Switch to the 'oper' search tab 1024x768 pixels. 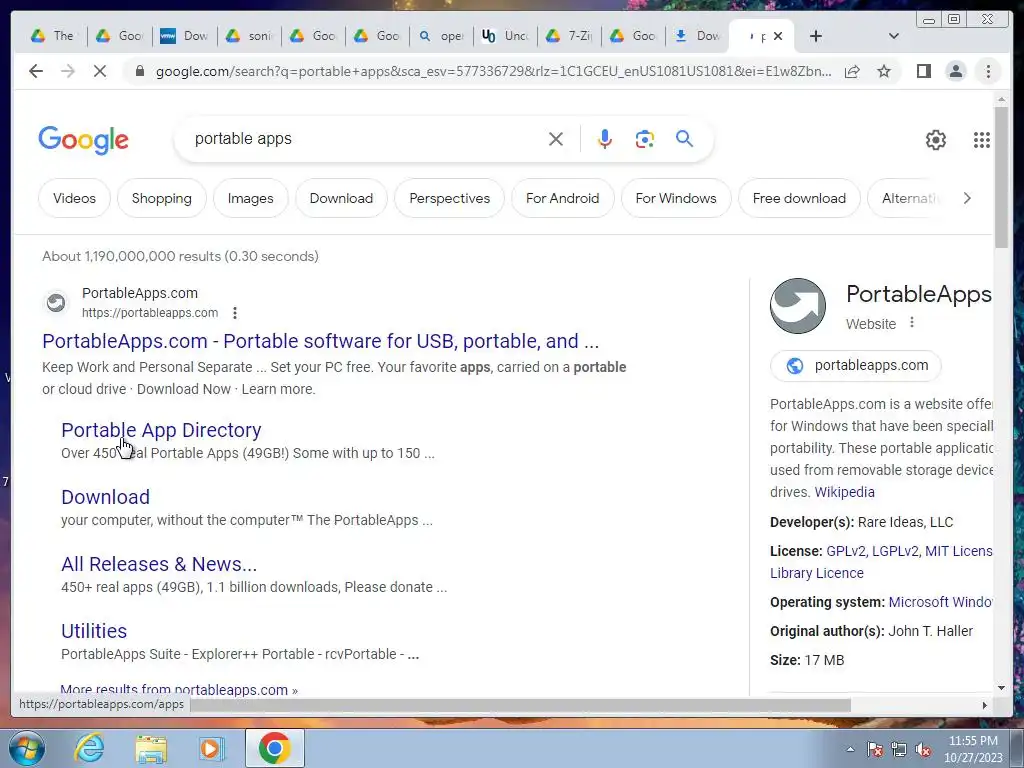tap(441, 36)
